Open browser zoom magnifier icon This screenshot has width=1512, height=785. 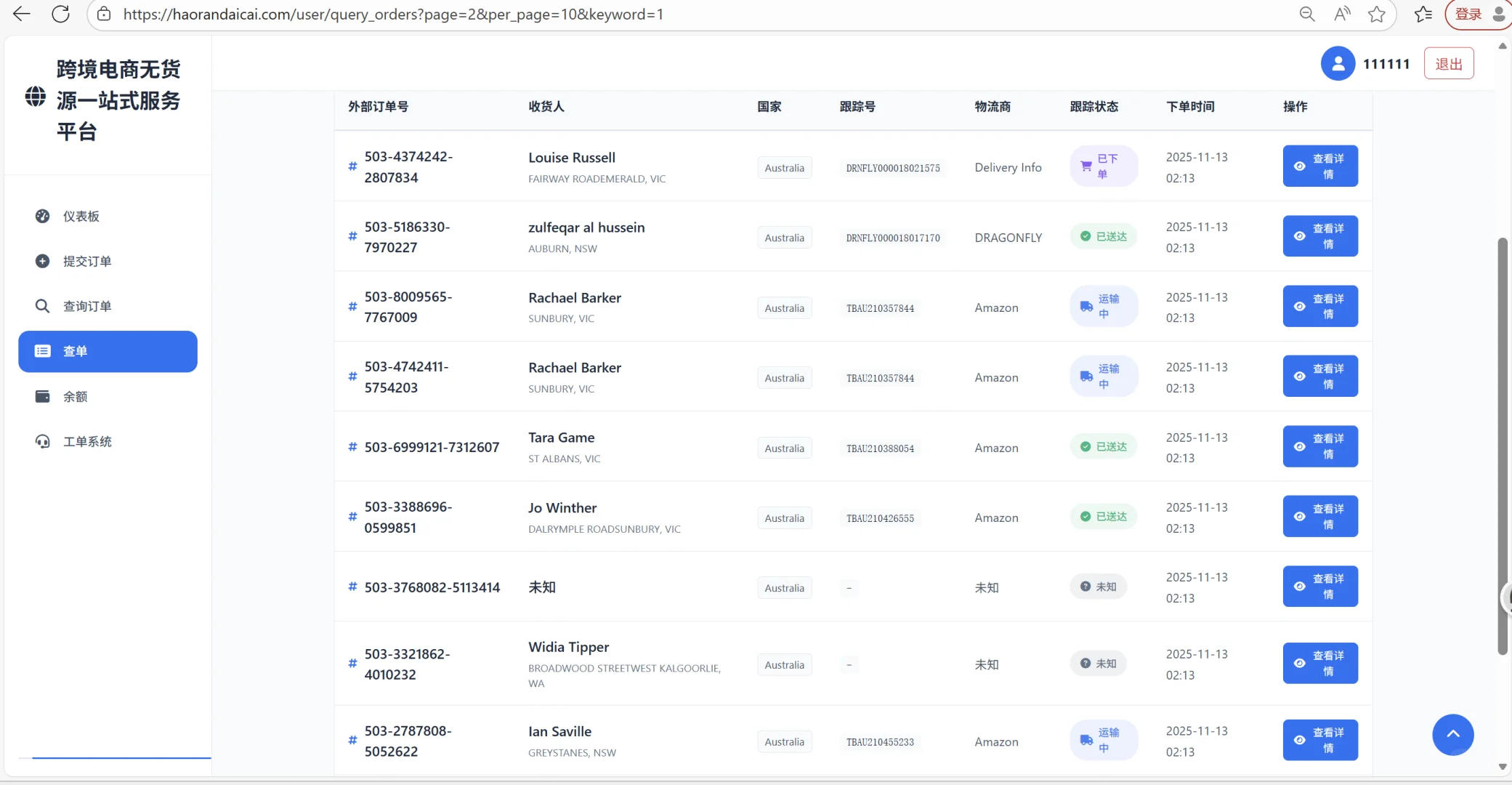pyautogui.click(x=1306, y=14)
